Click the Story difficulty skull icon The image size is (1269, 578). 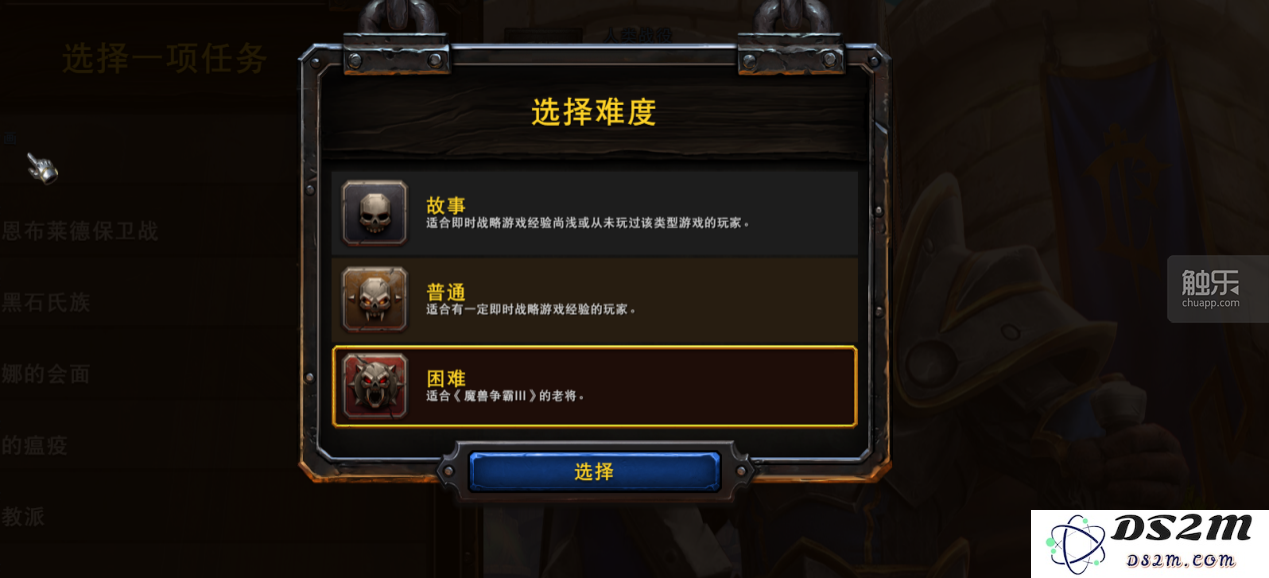(375, 213)
